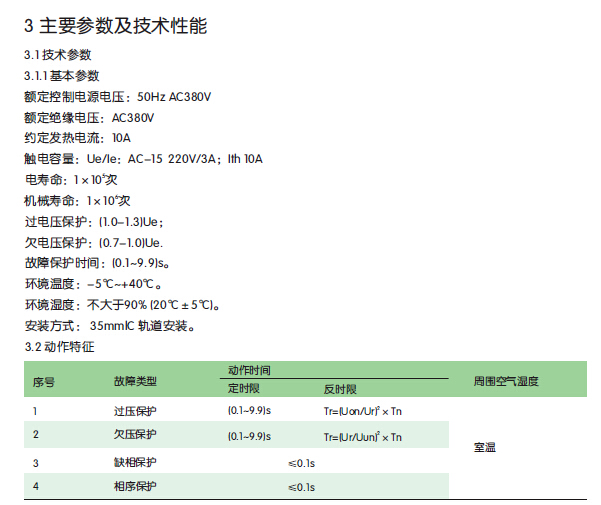Screen dimensions: 601x505
Task: Select the 周围空气湿度 column header
Action: pyautogui.click(x=505, y=381)
